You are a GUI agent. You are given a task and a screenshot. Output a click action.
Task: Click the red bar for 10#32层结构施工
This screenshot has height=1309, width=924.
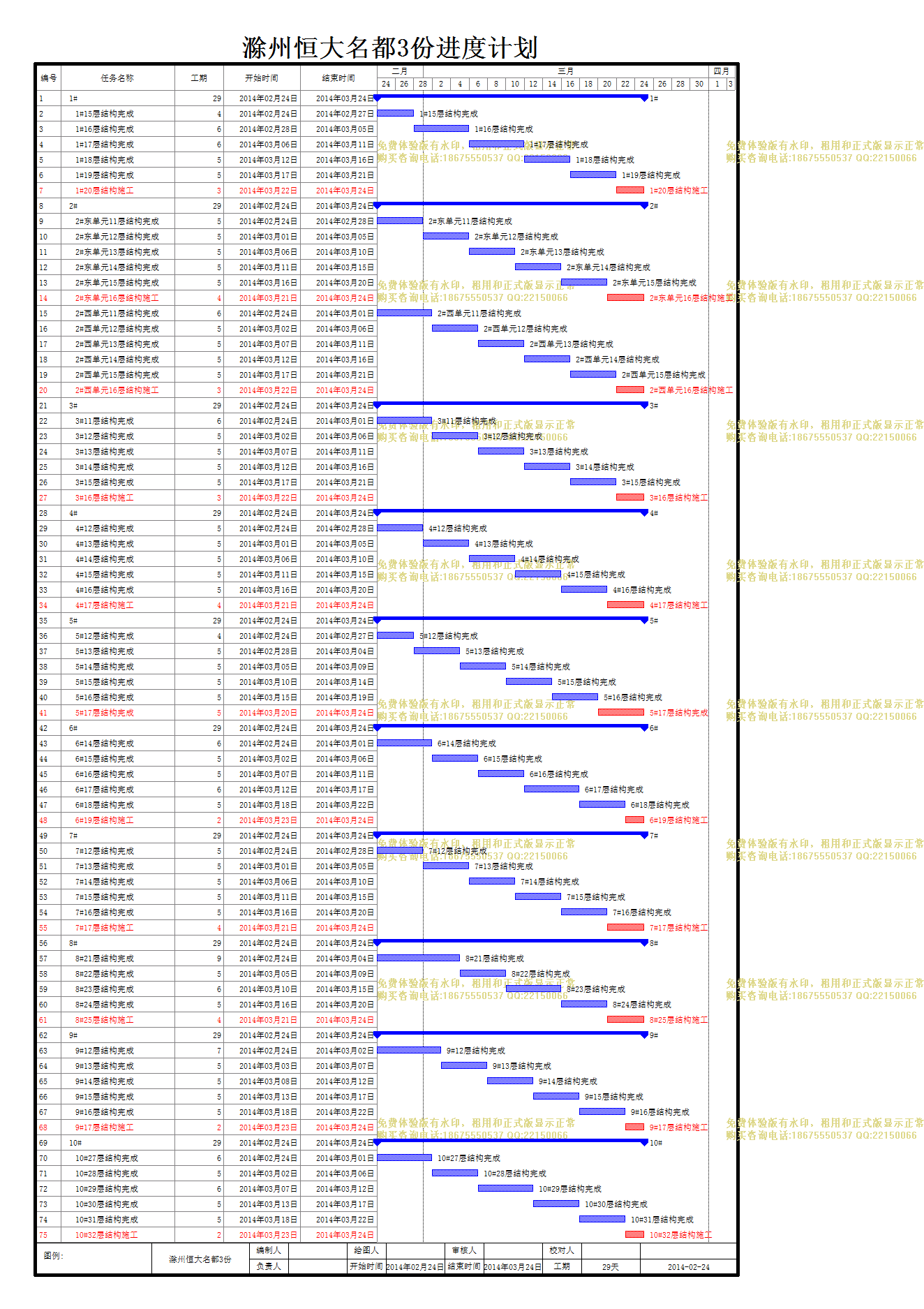(x=634, y=1234)
